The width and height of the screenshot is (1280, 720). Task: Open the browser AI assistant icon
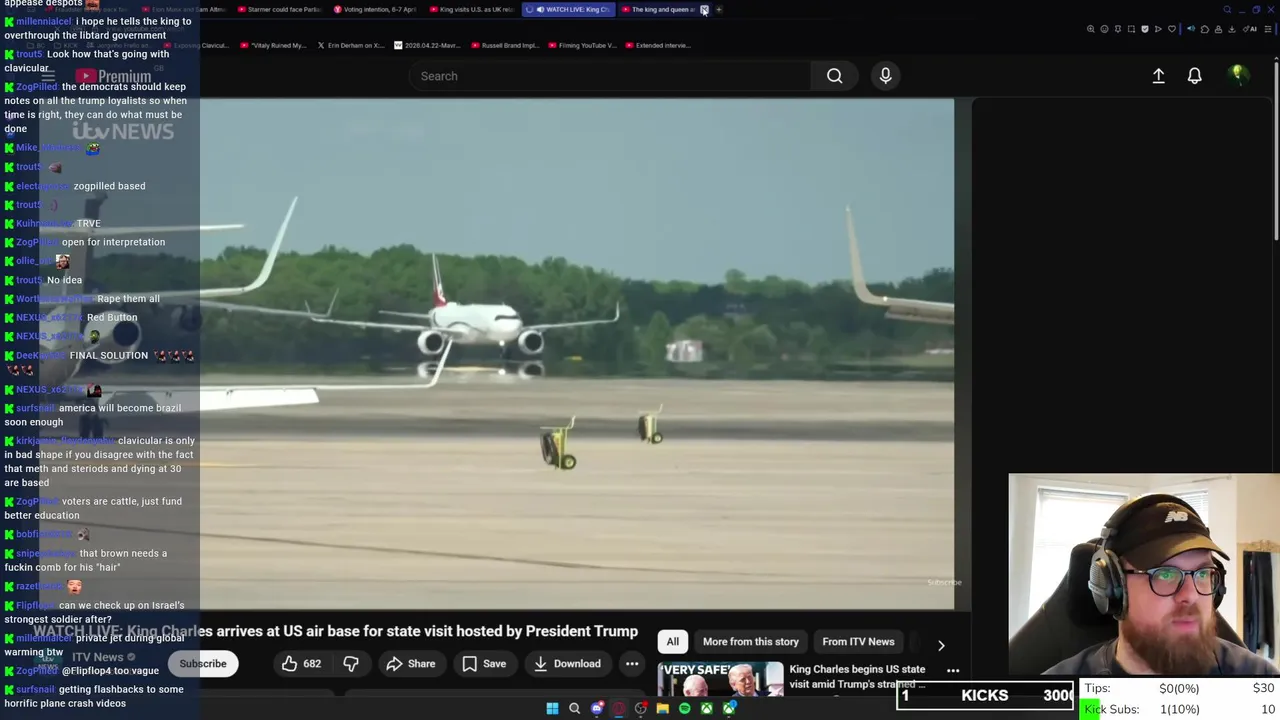(1250, 29)
